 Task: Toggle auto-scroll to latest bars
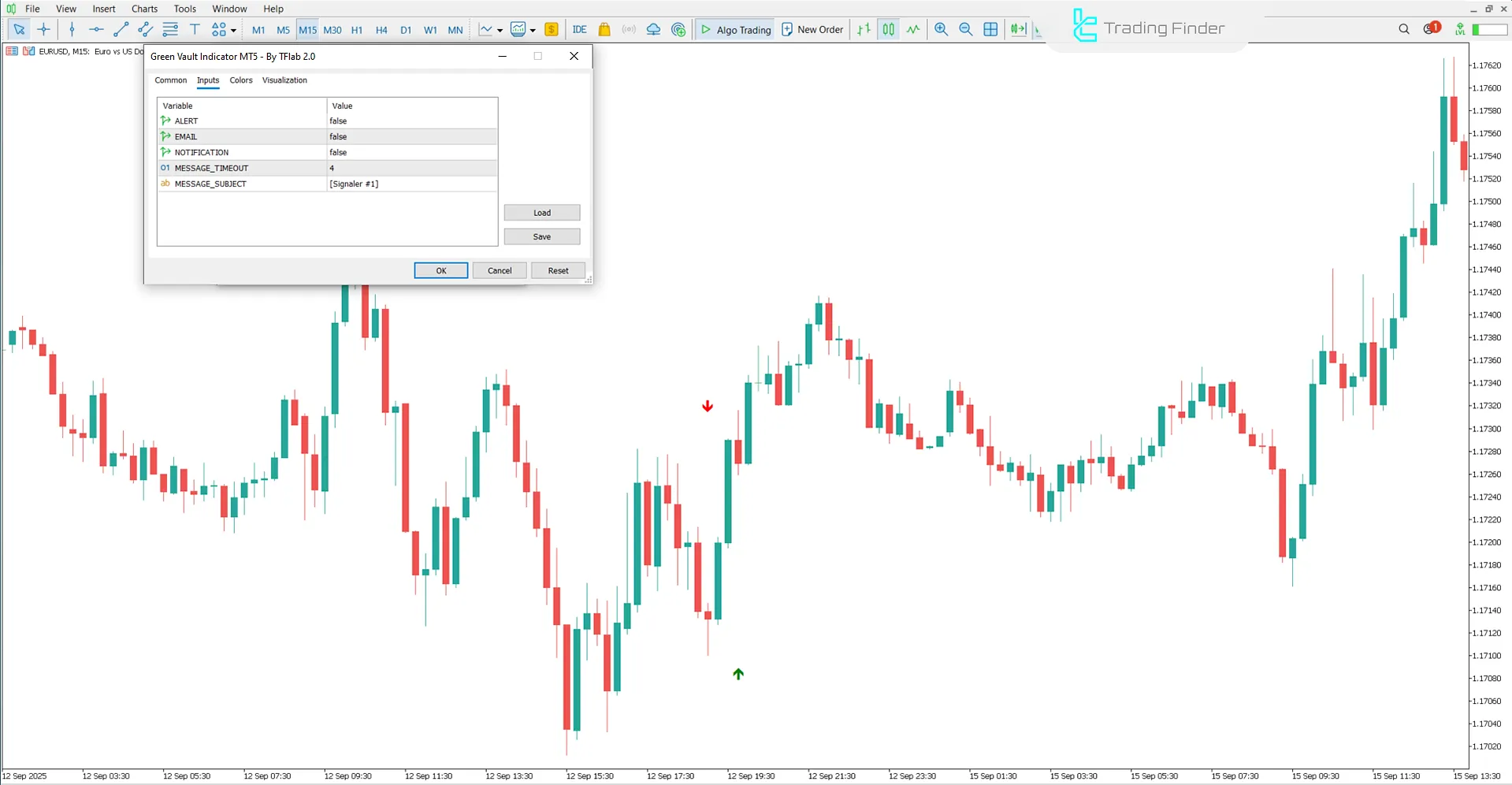click(1019, 29)
